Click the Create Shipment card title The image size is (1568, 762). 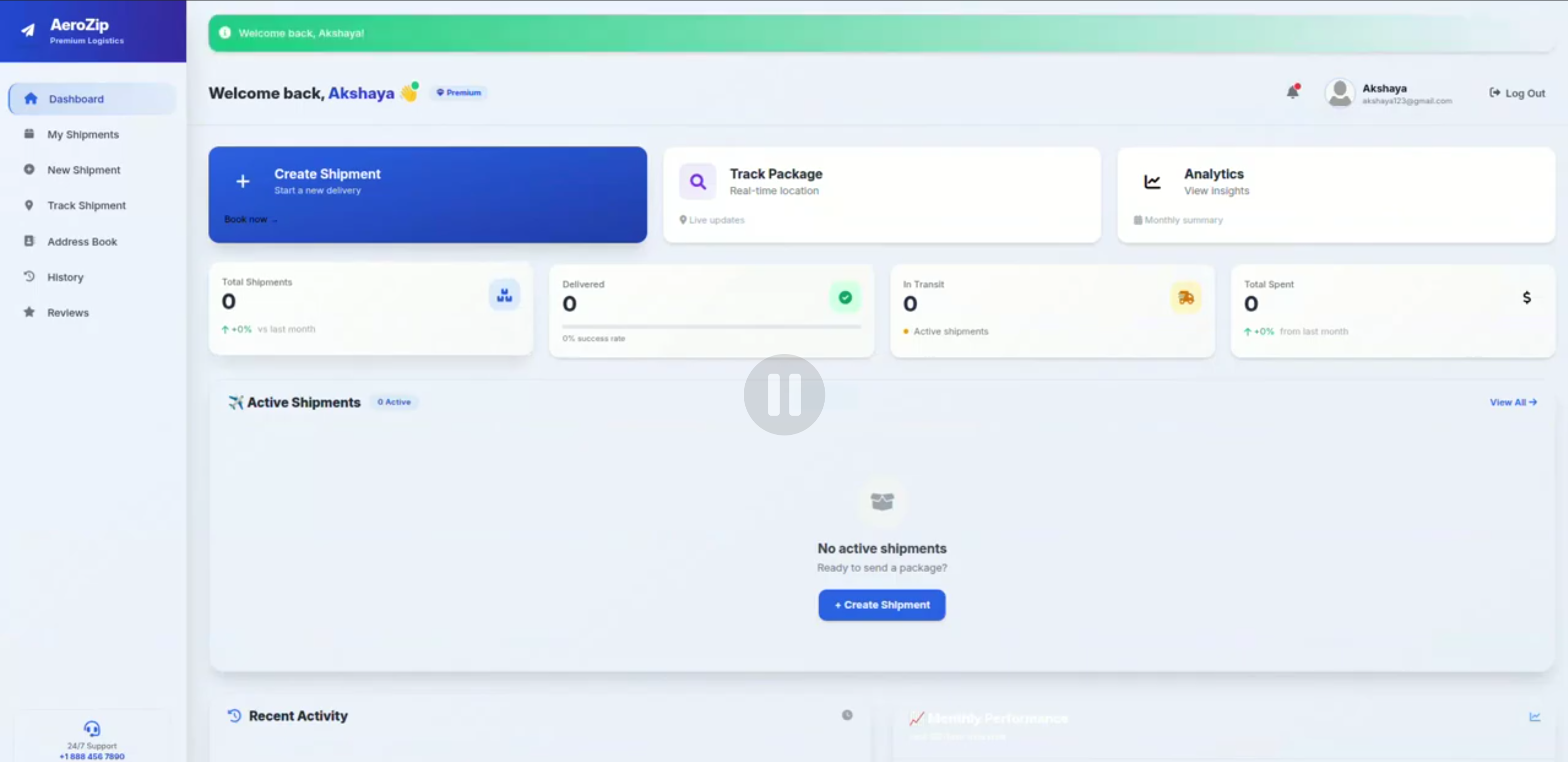328,174
